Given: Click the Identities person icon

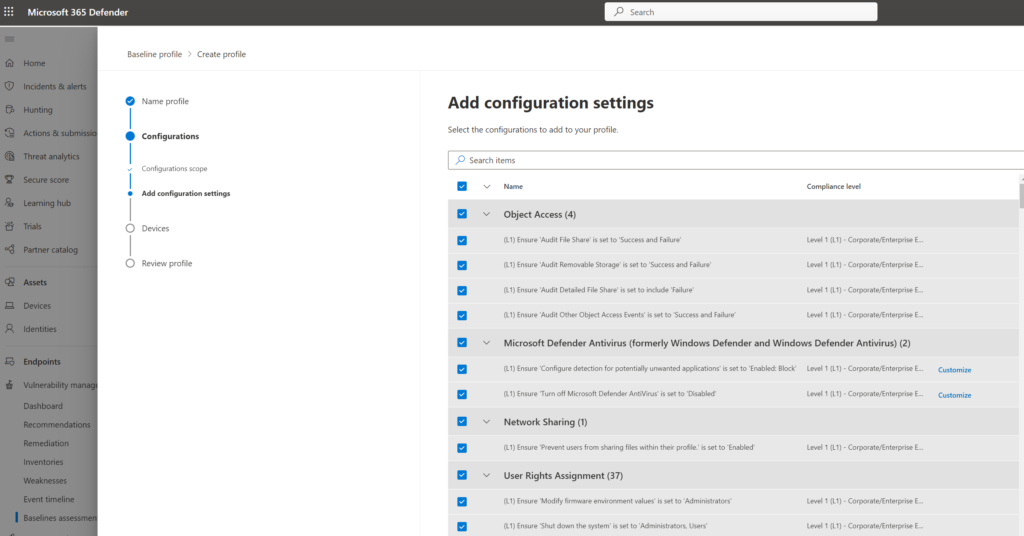Looking at the screenshot, I should tap(9, 329).
